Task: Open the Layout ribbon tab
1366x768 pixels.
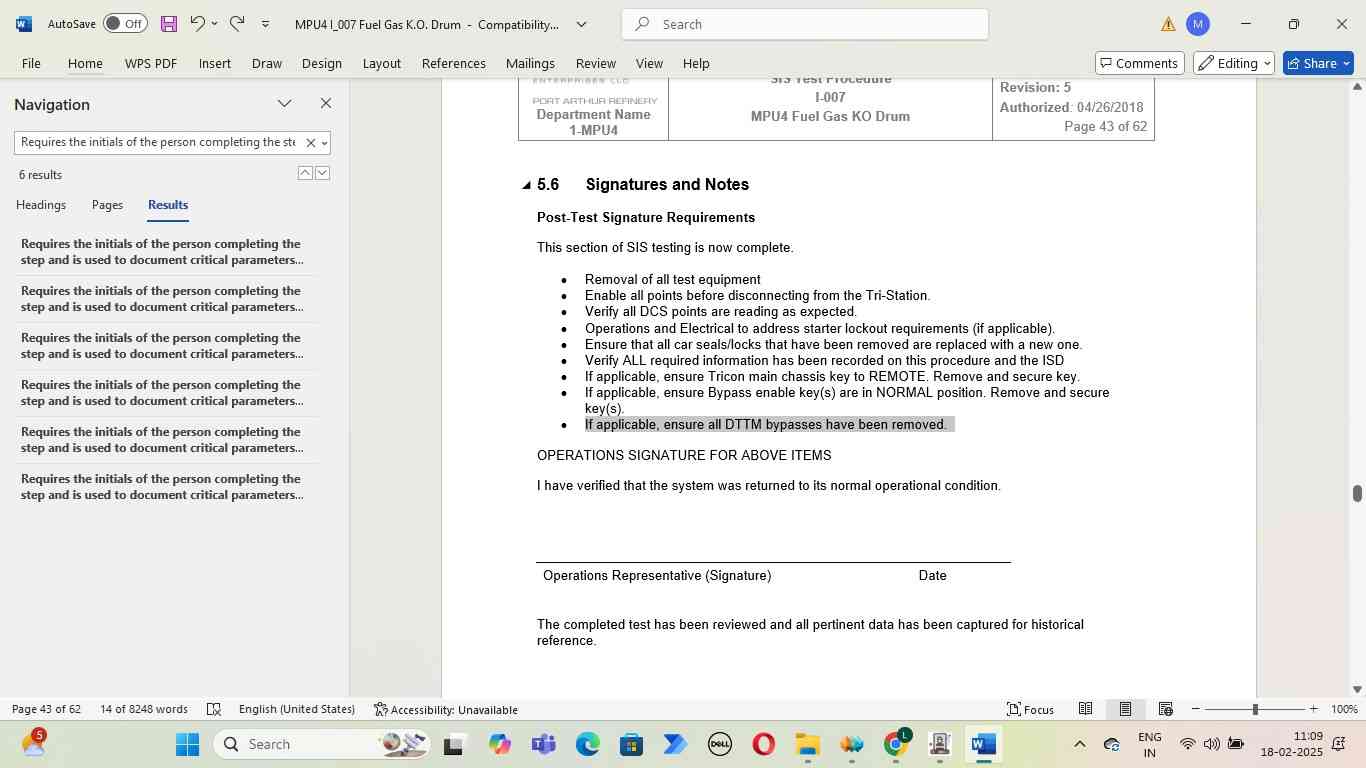Action: 382,63
